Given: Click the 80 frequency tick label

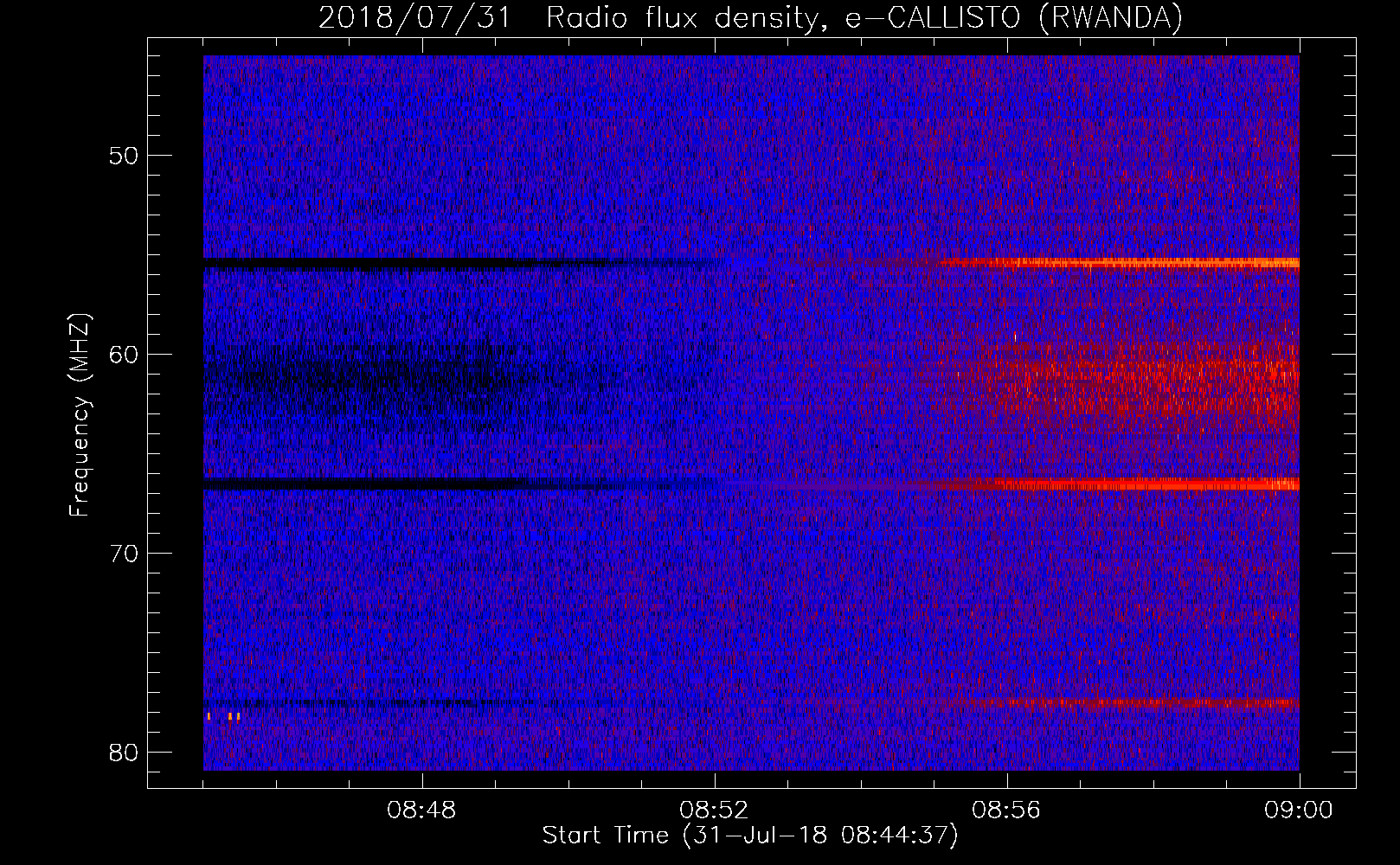Looking at the screenshot, I should 125,752.
